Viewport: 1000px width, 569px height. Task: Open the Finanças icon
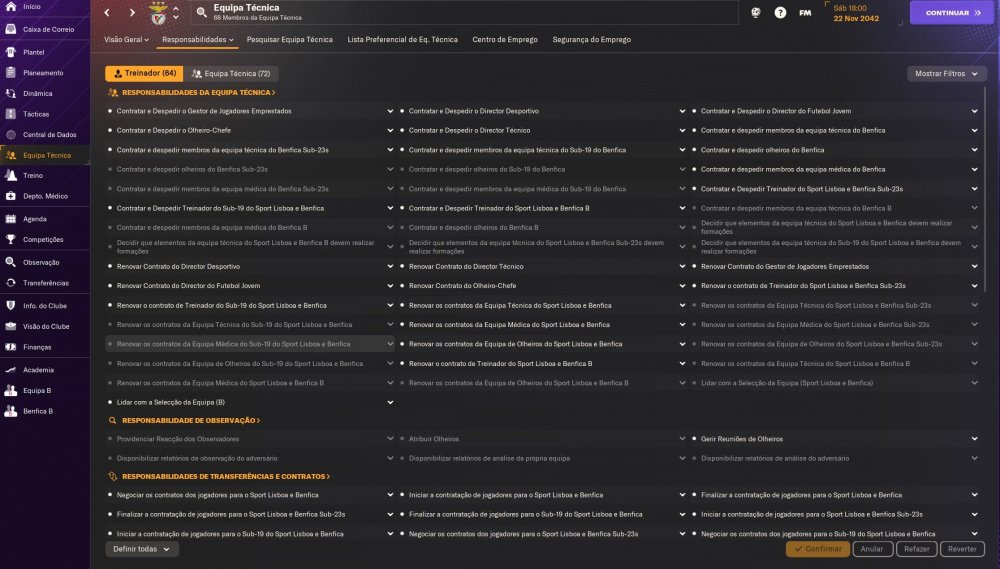11,347
